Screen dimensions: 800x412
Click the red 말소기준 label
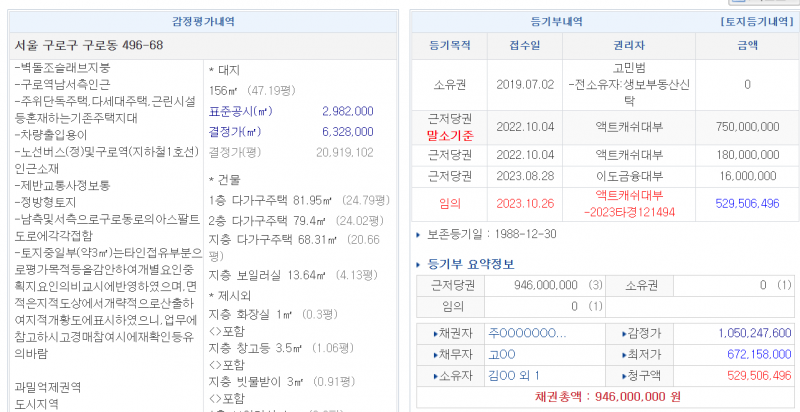point(449,133)
